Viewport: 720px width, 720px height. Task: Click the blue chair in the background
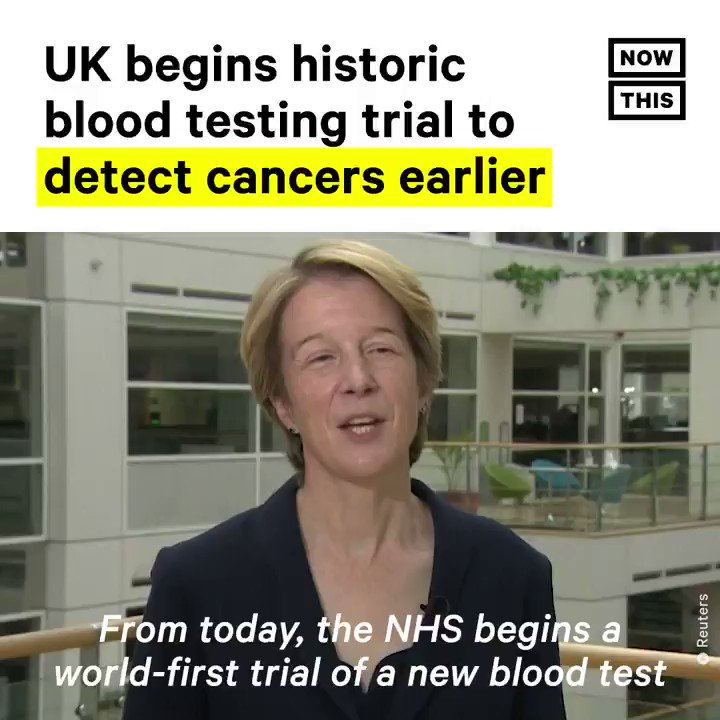[x=557, y=478]
